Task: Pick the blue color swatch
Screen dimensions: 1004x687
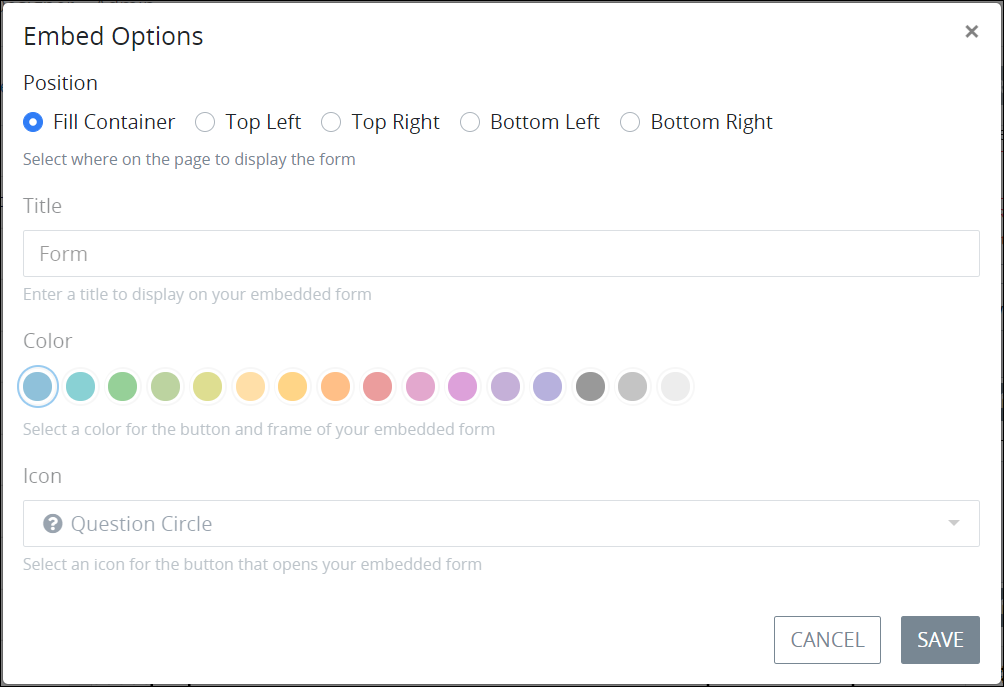Action: tap(38, 387)
